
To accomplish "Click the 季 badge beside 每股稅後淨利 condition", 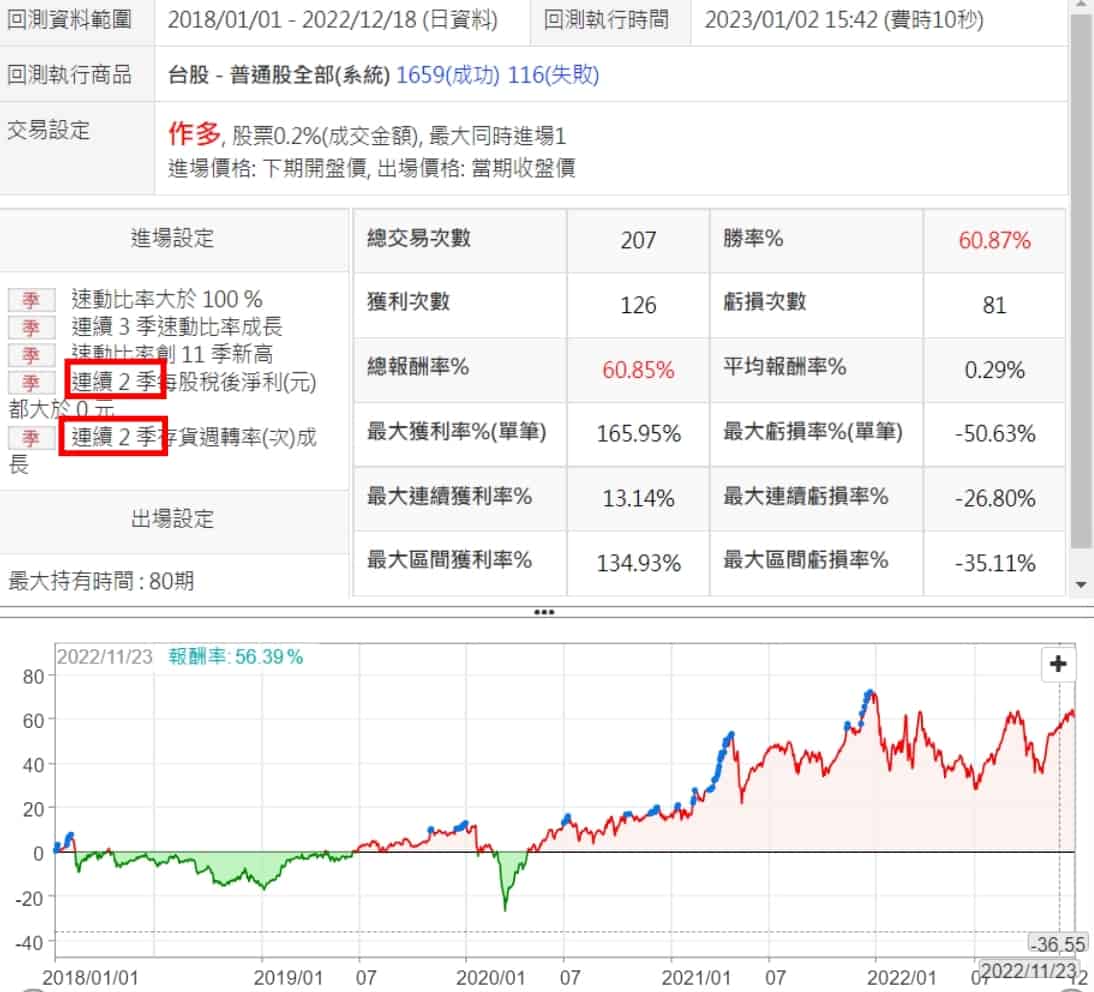I will point(31,383).
